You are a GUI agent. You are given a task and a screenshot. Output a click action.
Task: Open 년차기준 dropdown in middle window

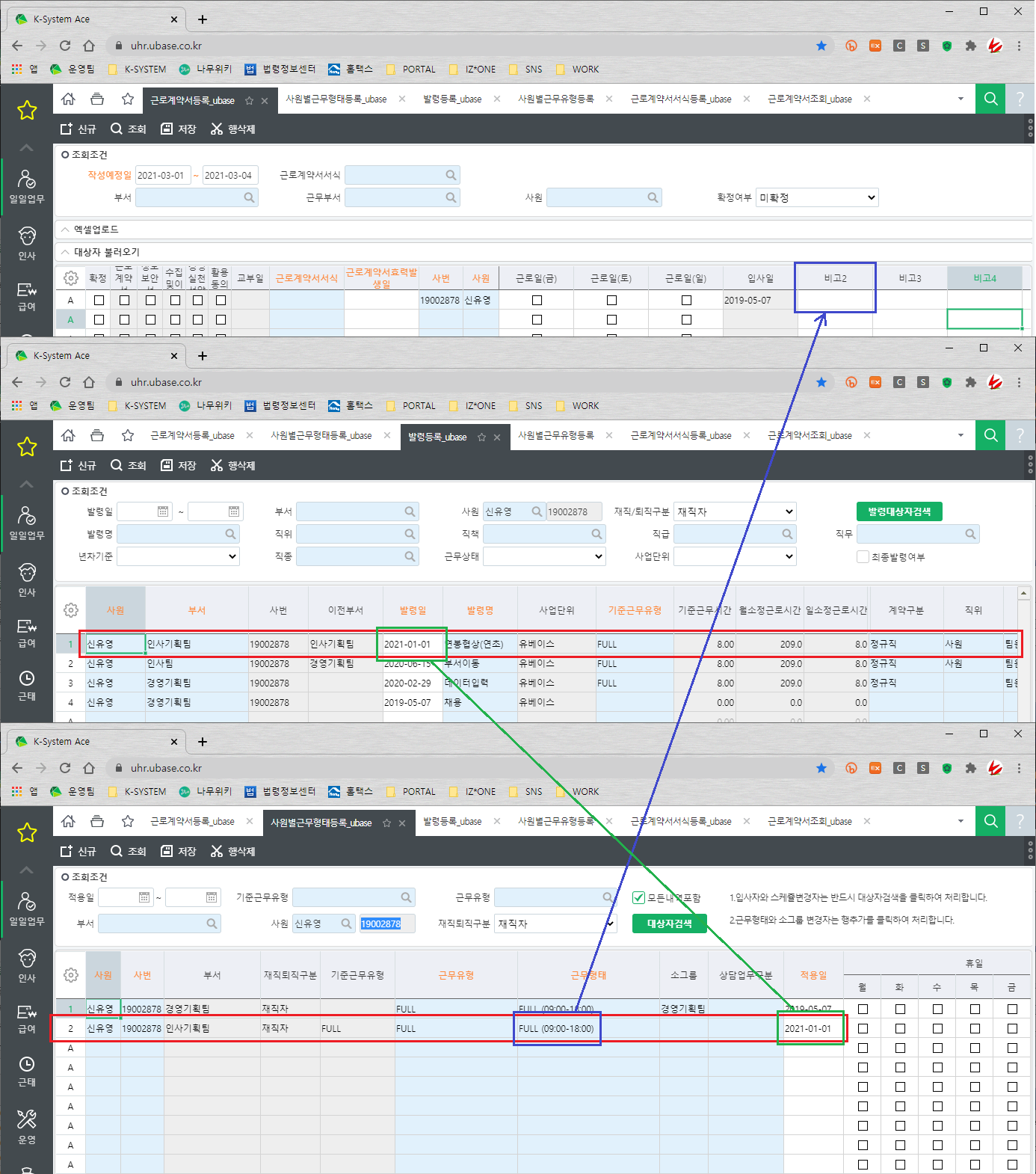[x=178, y=556]
